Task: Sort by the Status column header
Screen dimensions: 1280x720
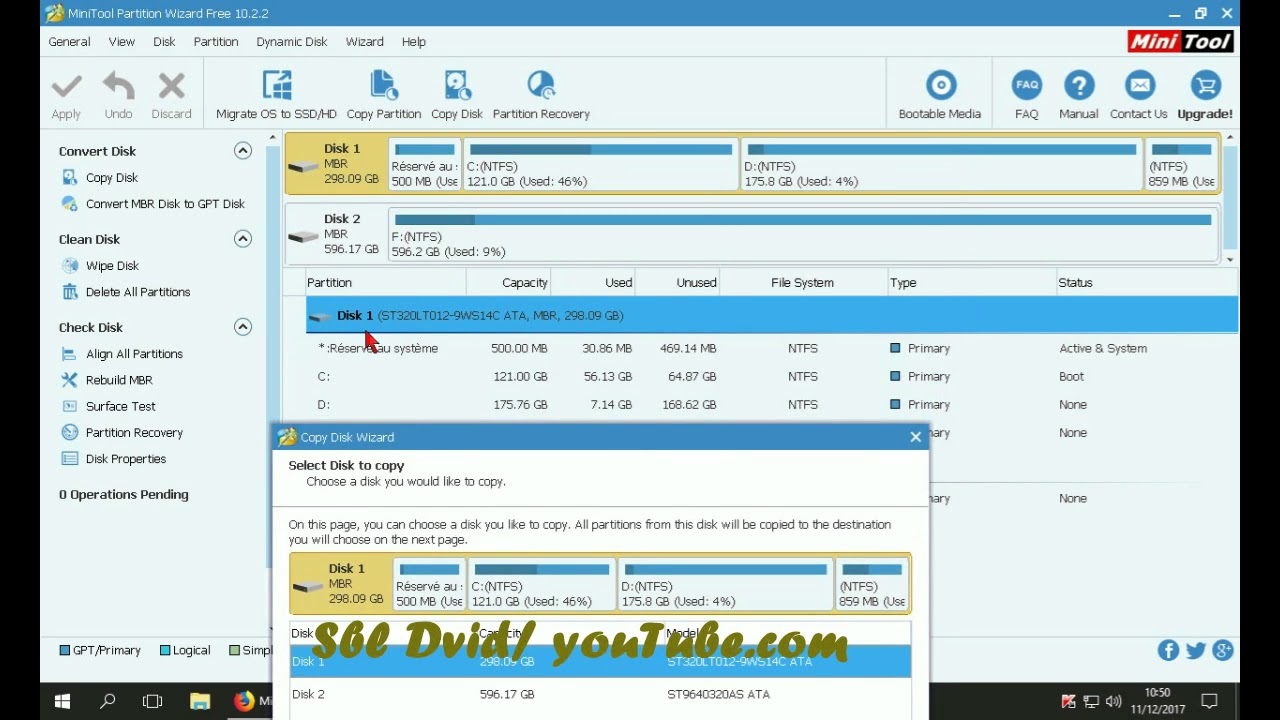Action: click(x=1146, y=283)
